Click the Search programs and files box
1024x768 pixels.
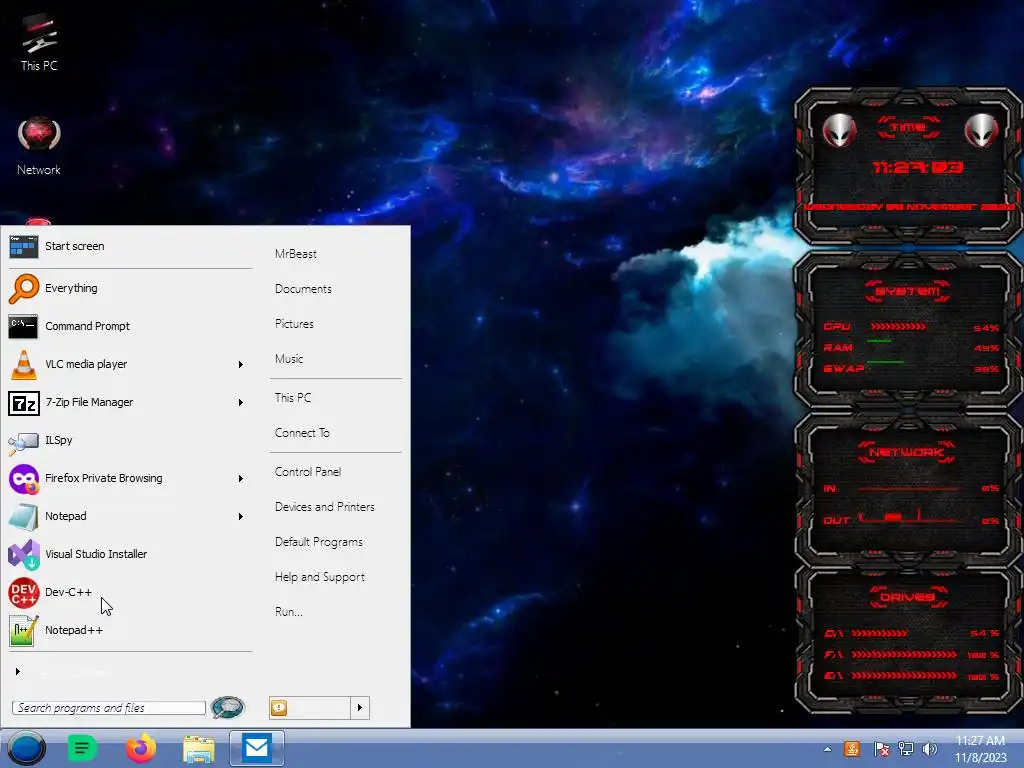(x=108, y=708)
